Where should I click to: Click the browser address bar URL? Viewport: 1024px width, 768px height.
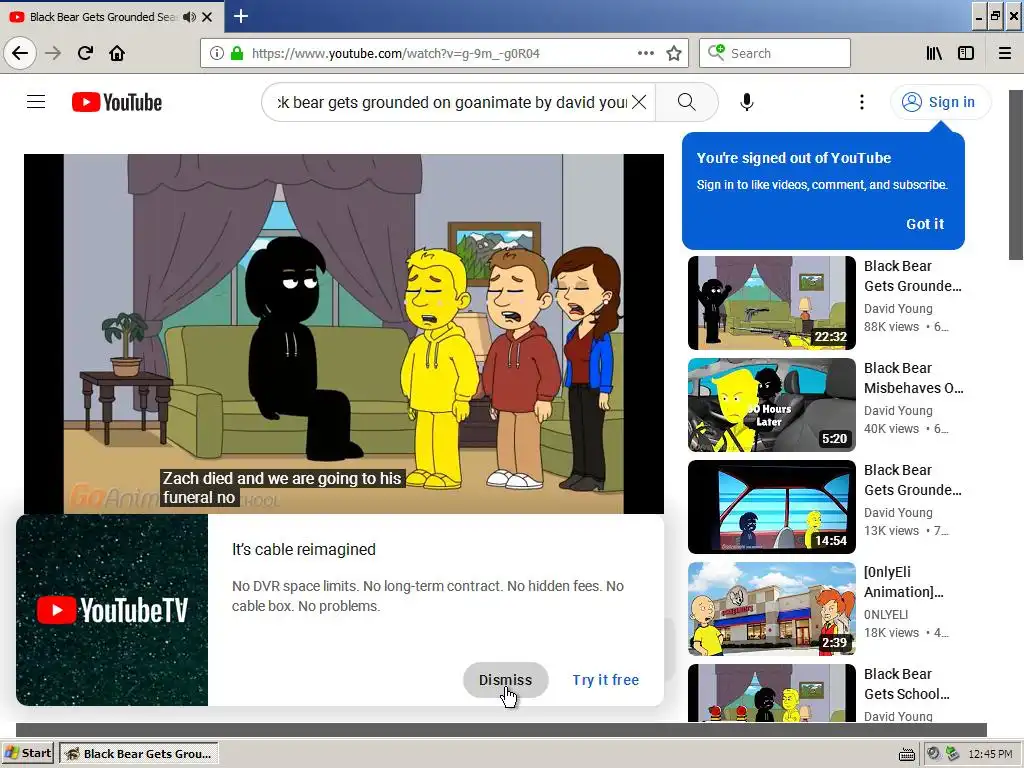pyautogui.click(x=396, y=54)
